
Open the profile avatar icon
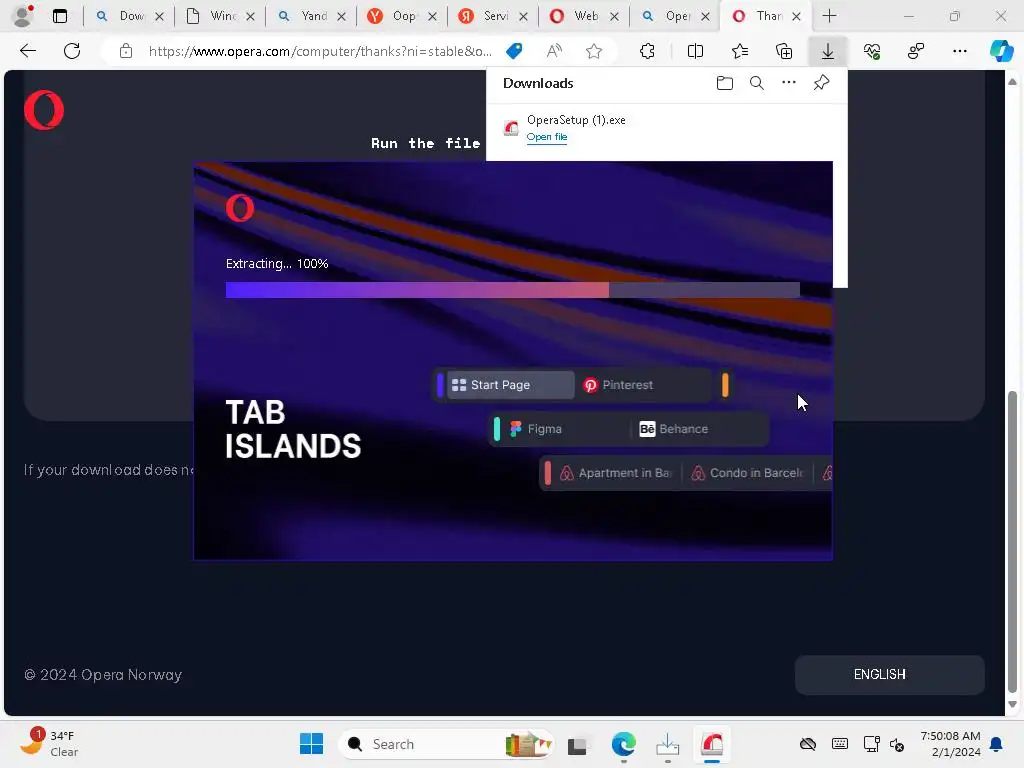(x=23, y=16)
